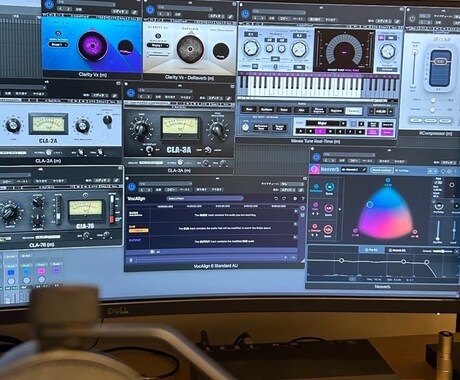Screen dimensions: 460x380
Task: Open Waves Tune Scale Major dropdown
Action: 326,124
